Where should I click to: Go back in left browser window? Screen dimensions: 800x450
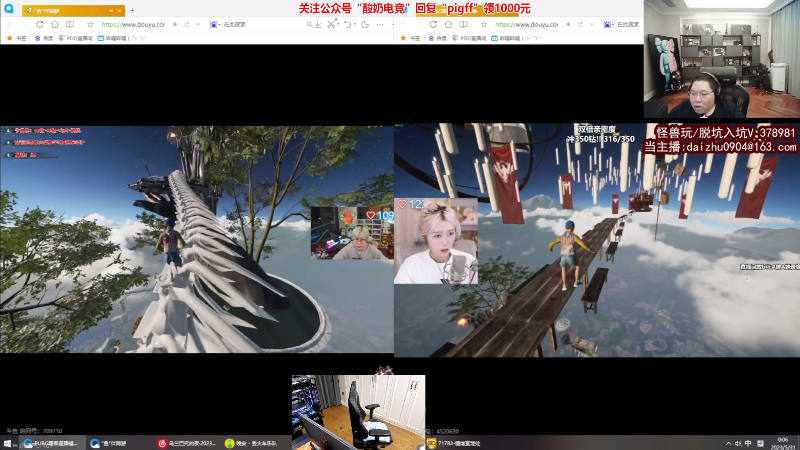pos(10,24)
